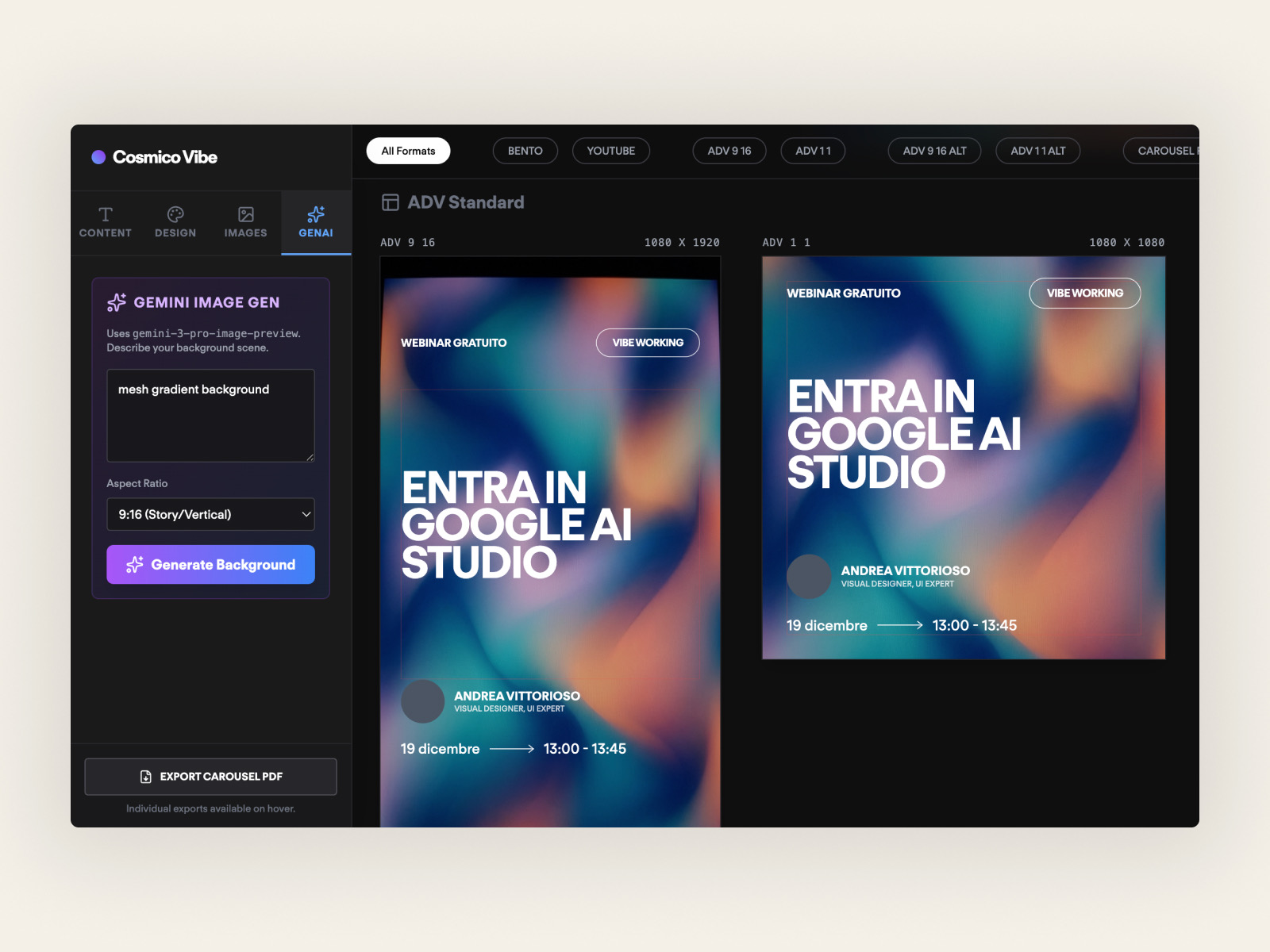The height and width of the screenshot is (952, 1270).
Task: Click the background scene prompt textarea
Action: pos(210,416)
